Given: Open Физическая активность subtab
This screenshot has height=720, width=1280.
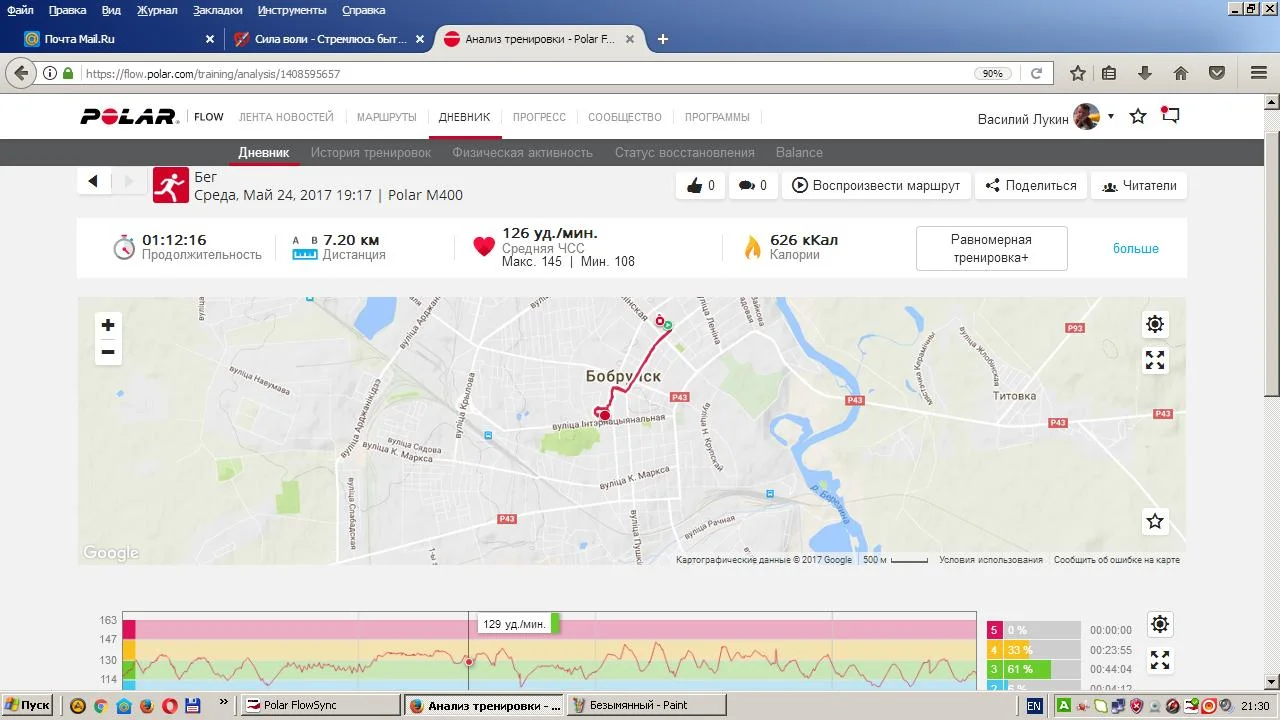Looking at the screenshot, I should [522, 152].
